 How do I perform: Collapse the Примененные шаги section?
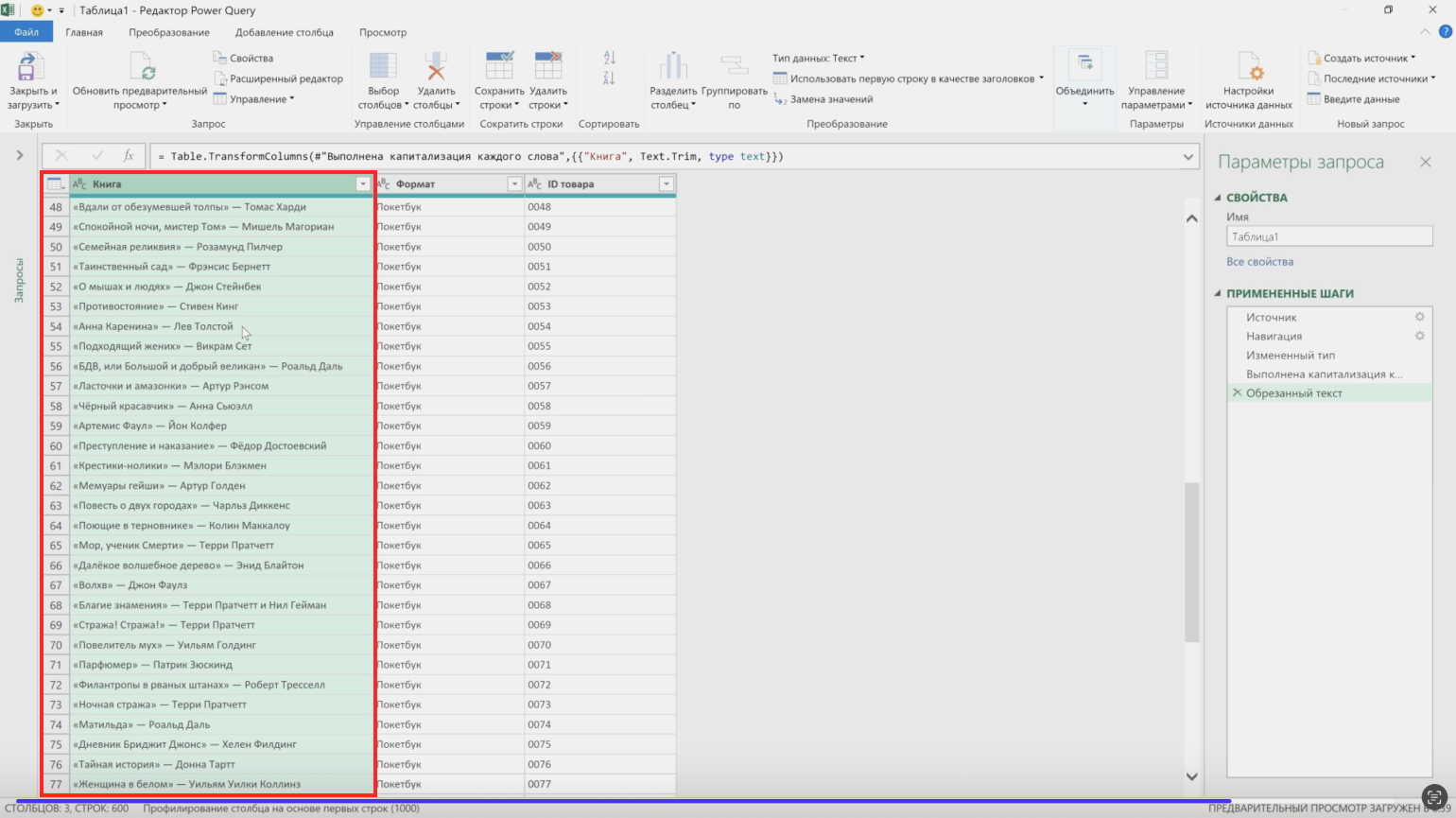click(1218, 294)
